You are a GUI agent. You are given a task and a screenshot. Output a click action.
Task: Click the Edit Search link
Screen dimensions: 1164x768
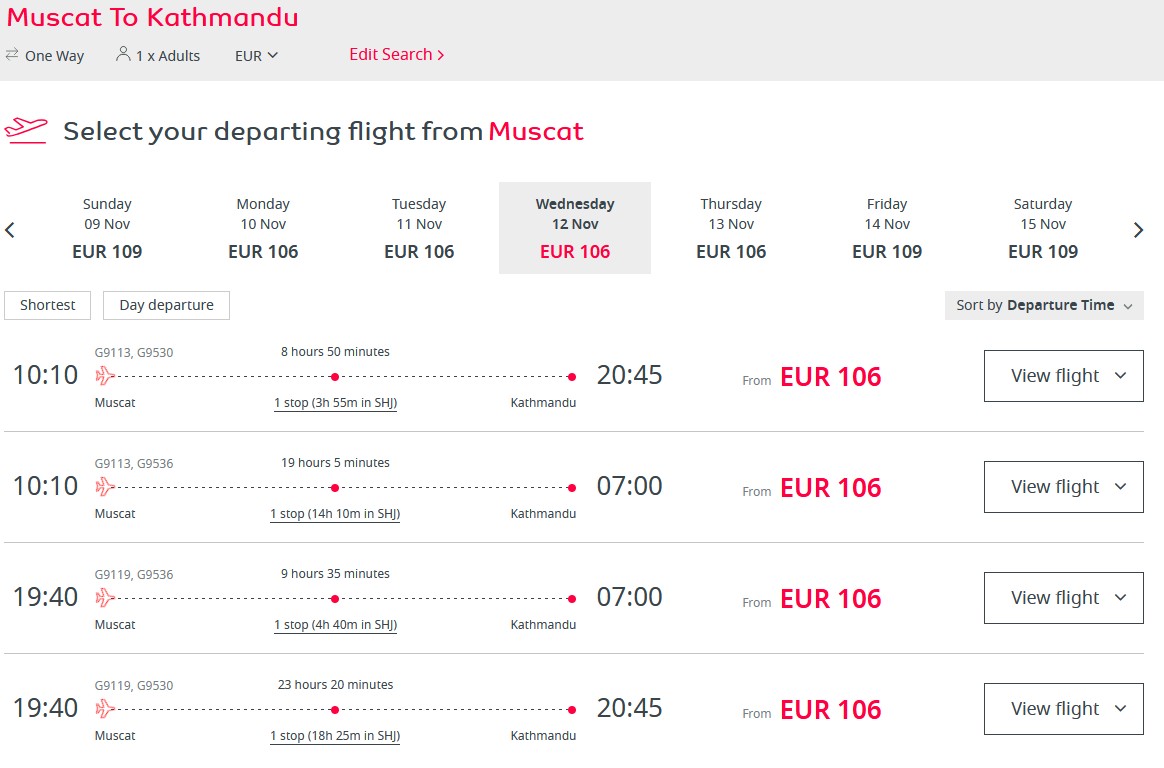pos(396,54)
